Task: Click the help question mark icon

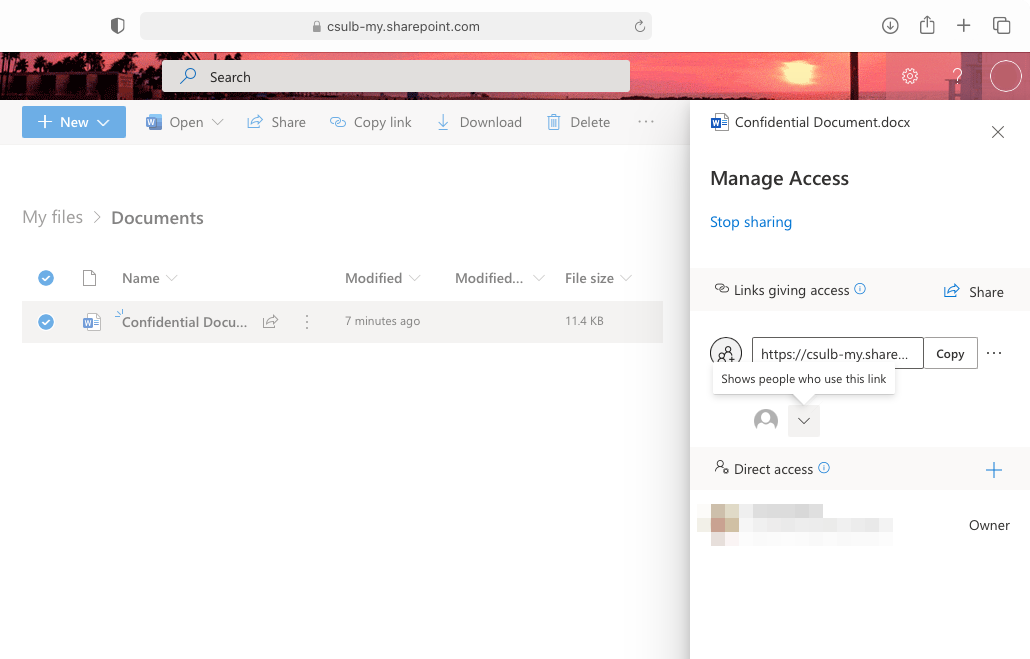Action: click(x=957, y=76)
